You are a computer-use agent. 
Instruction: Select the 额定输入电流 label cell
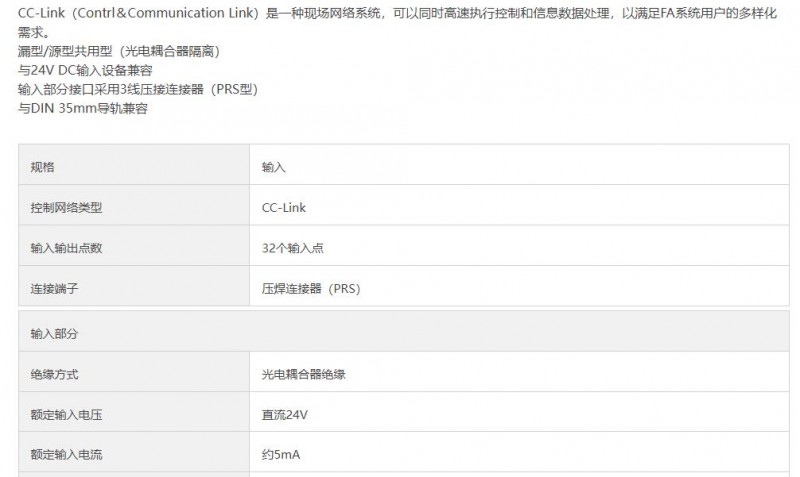134,452
